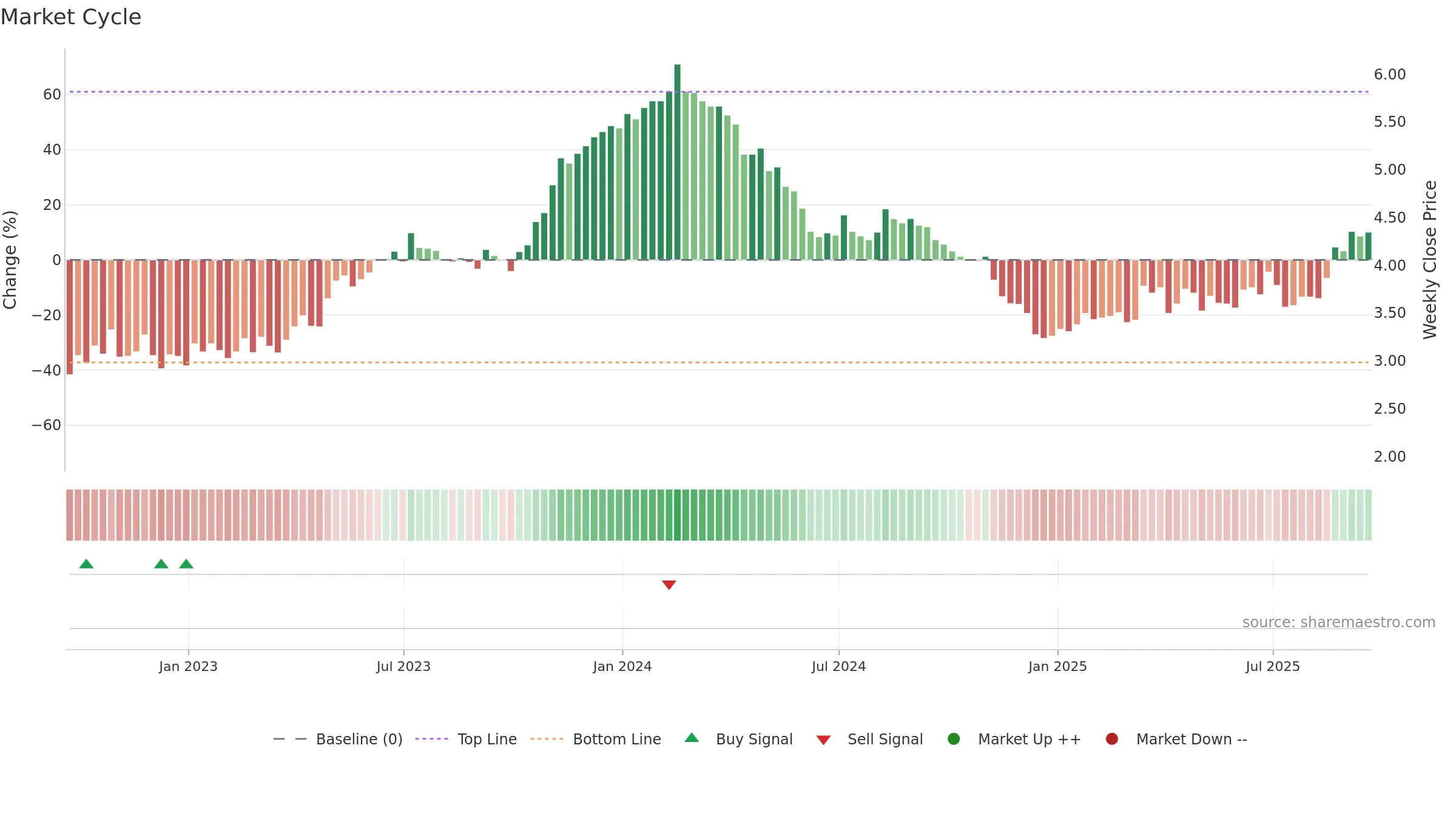This screenshot has width=1456, height=819.
Task: Click the Jan 2025 axis label
Action: click(x=1057, y=667)
